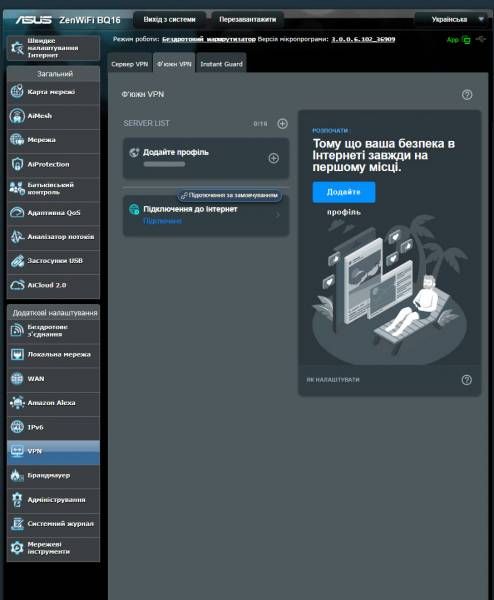Click the Мережеві інструменти tools icon
This screenshot has height=600, width=494.
pyautogui.click(x=17, y=548)
